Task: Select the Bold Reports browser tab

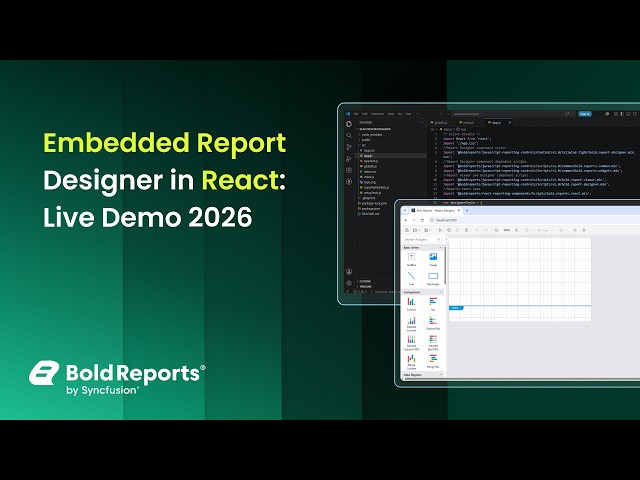Action: tap(435, 211)
